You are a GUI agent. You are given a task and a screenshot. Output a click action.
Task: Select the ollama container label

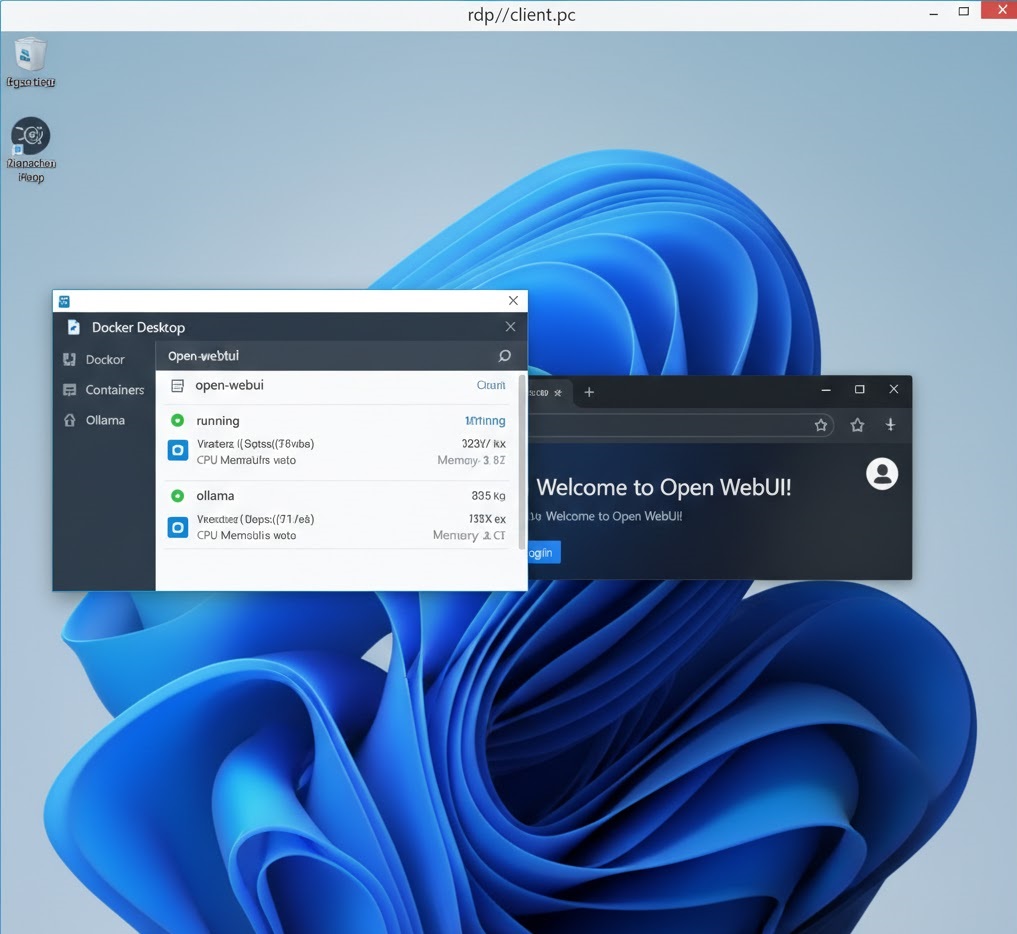(215, 496)
